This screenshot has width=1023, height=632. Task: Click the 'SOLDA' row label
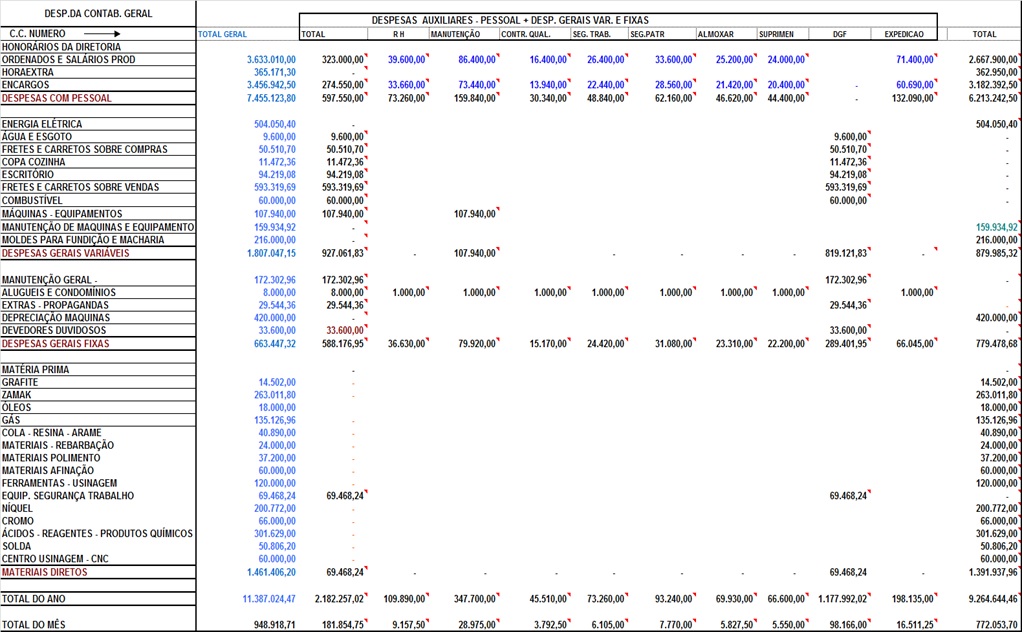(x=16, y=547)
